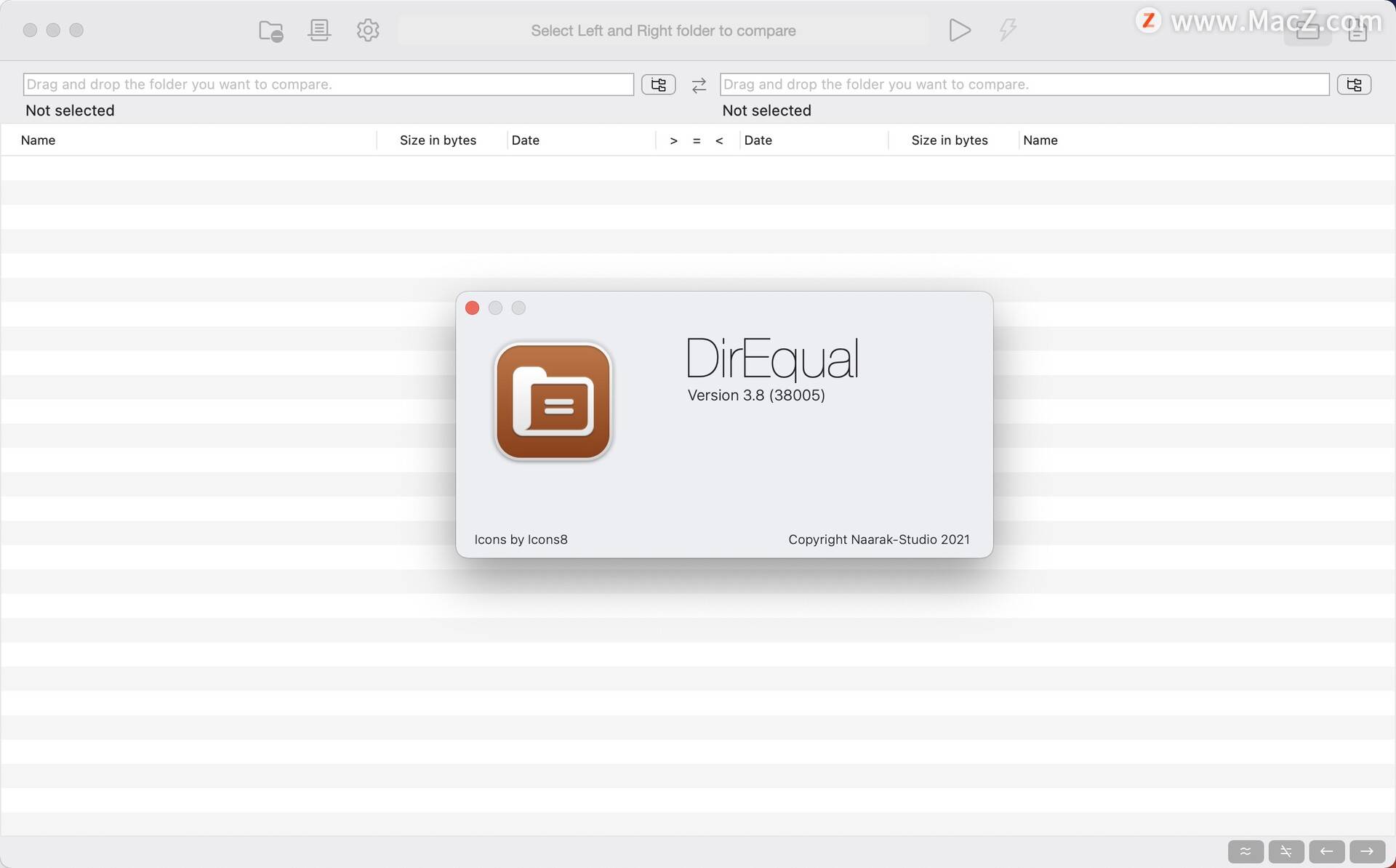This screenshot has width=1396, height=868.
Task: Click the greater-than column header
Action: click(673, 141)
